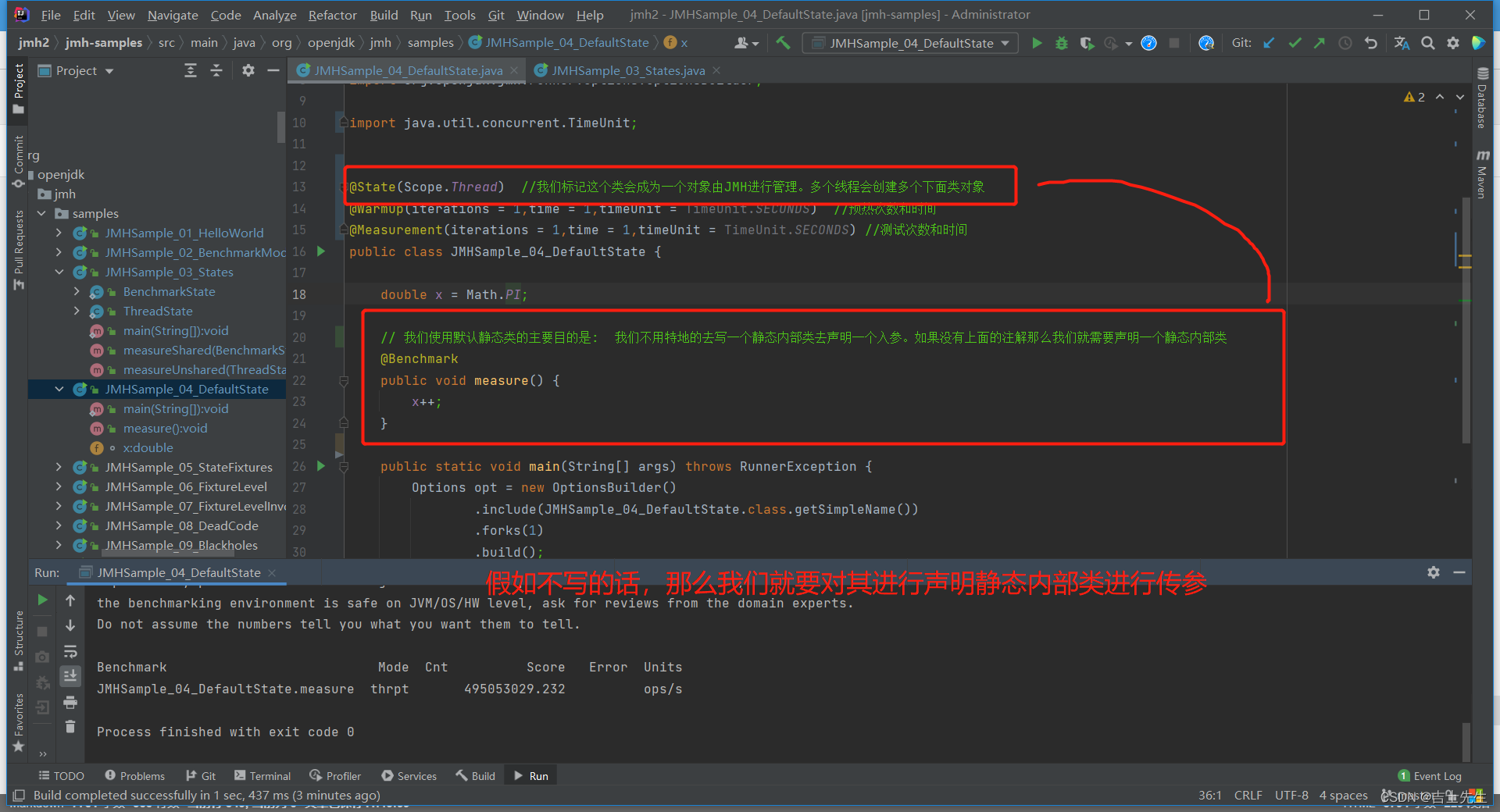Click the green Run button in the toolbar
1500x812 pixels.
(1037, 43)
